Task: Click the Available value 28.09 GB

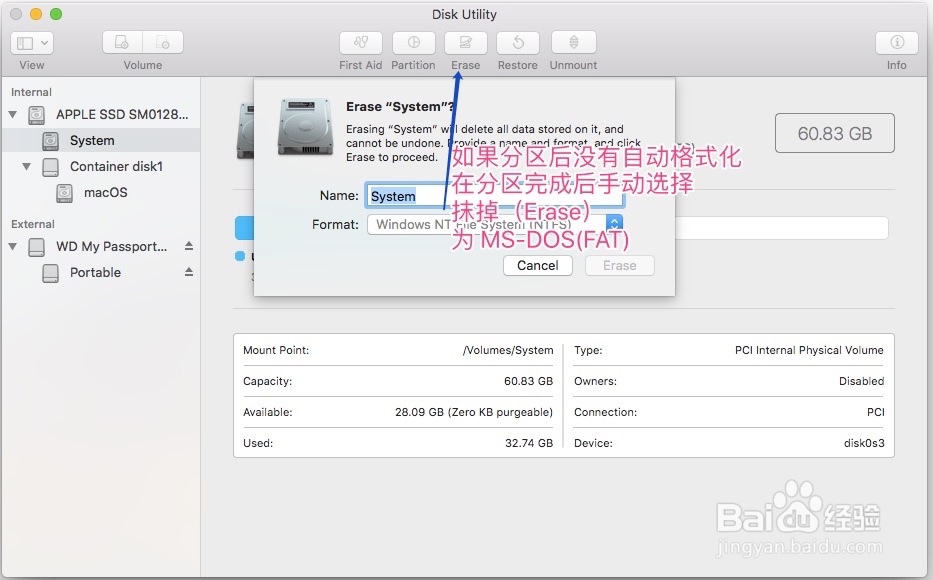Action: click(x=474, y=412)
